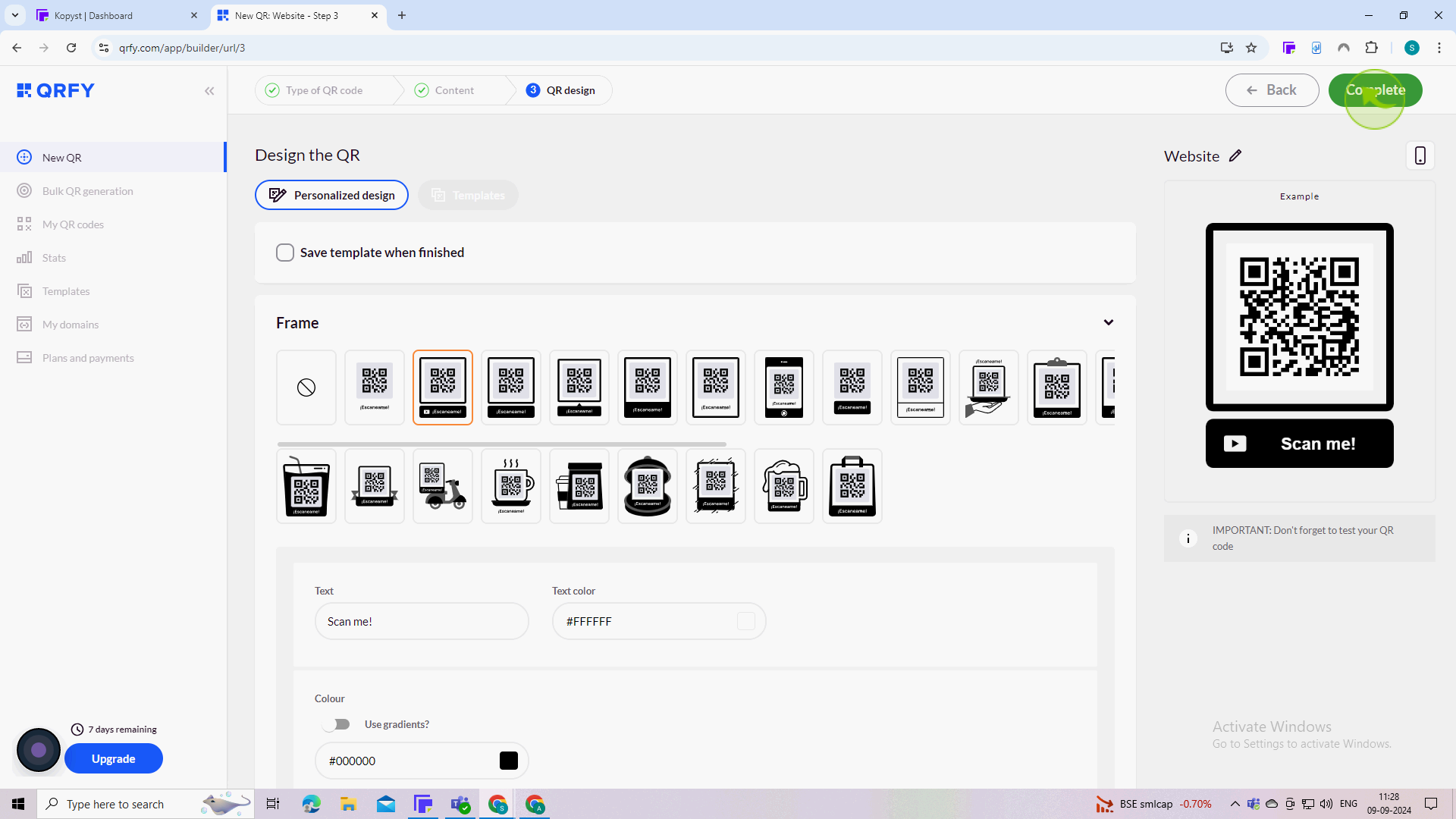Switch to the Personalized design tab
The width and height of the screenshot is (1456, 819).
(x=331, y=195)
